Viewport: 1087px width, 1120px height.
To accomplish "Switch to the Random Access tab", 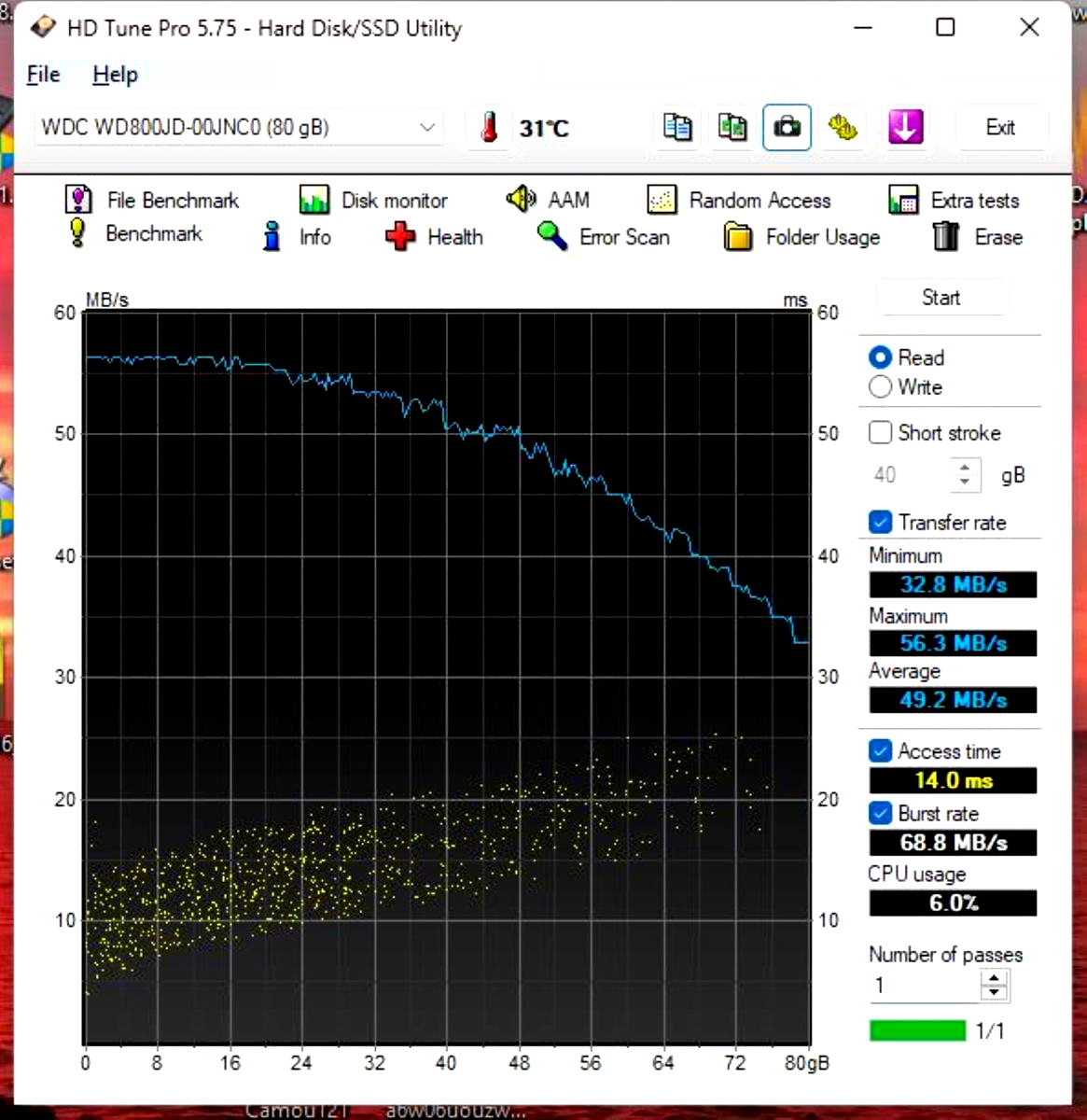I will [738, 200].
